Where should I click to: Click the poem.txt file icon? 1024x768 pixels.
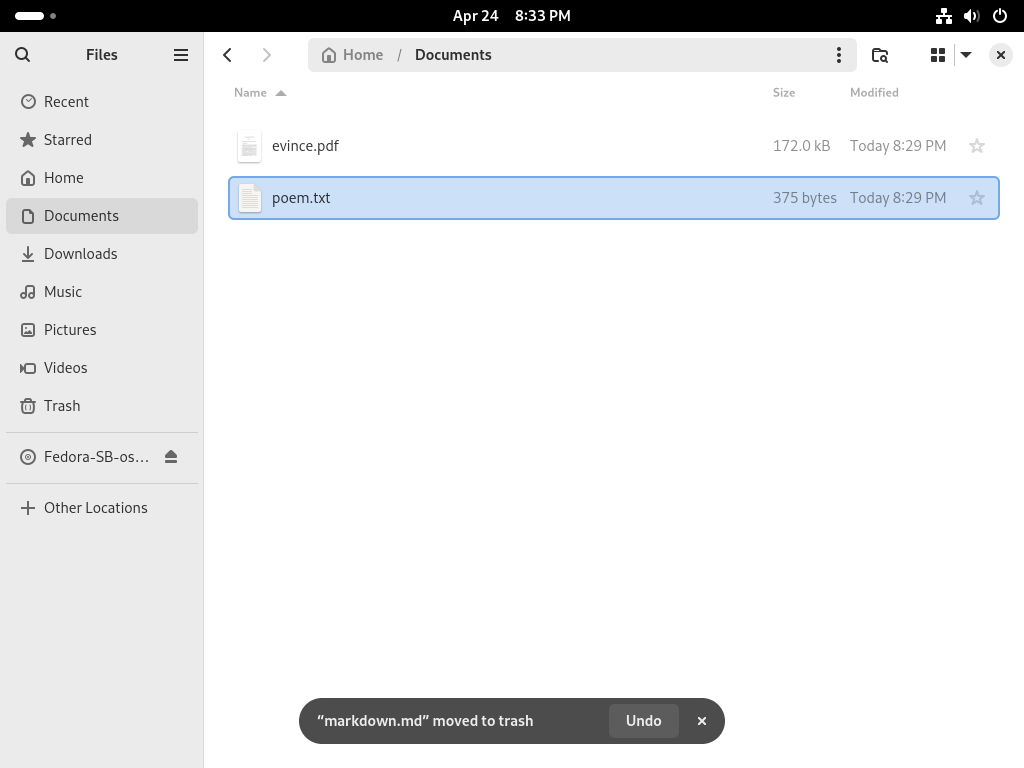pyautogui.click(x=249, y=198)
